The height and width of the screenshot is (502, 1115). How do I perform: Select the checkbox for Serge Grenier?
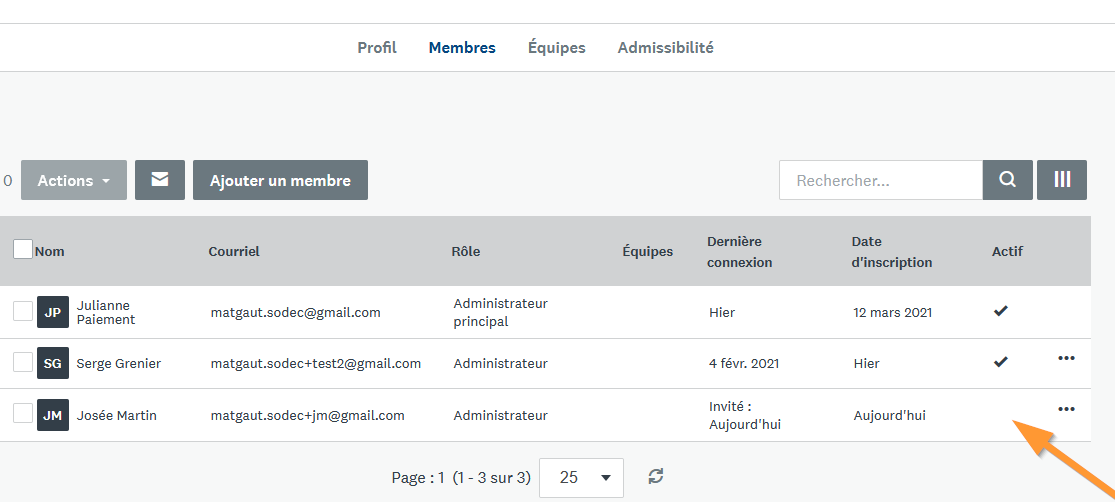click(x=23, y=362)
